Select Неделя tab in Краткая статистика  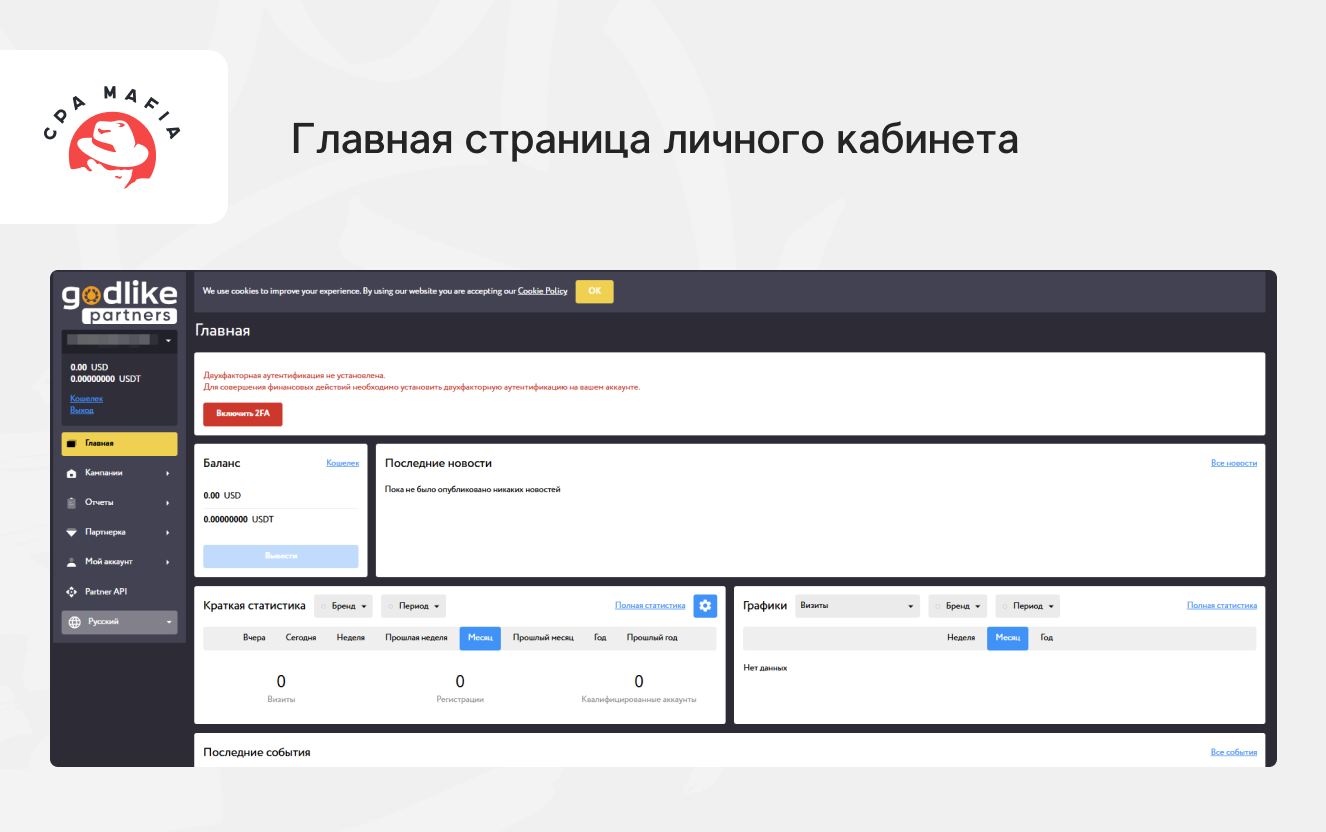351,638
